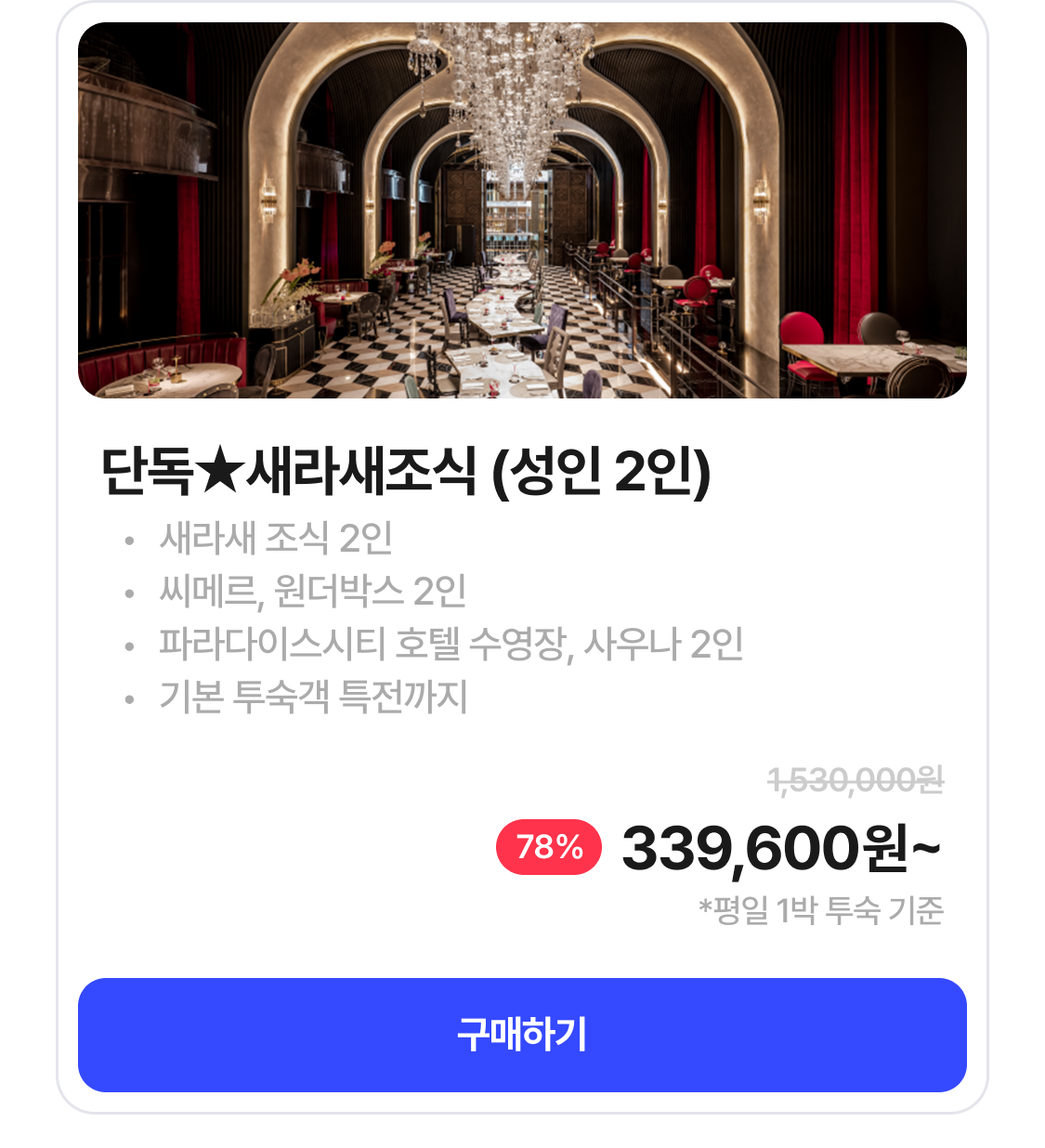1045x1148 pixels.
Task: Click the (성인 2인) part of the title
Action: tap(601, 472)
